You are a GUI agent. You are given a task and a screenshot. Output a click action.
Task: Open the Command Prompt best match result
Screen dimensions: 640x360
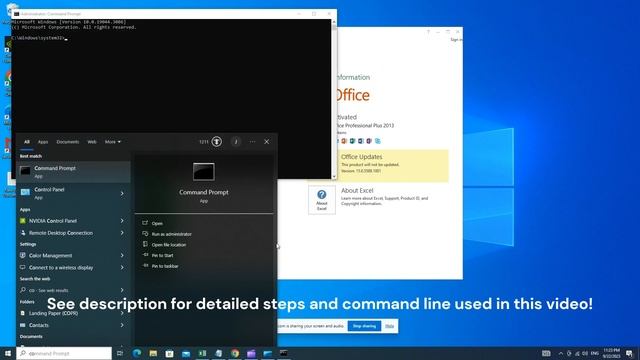[73, 171]
